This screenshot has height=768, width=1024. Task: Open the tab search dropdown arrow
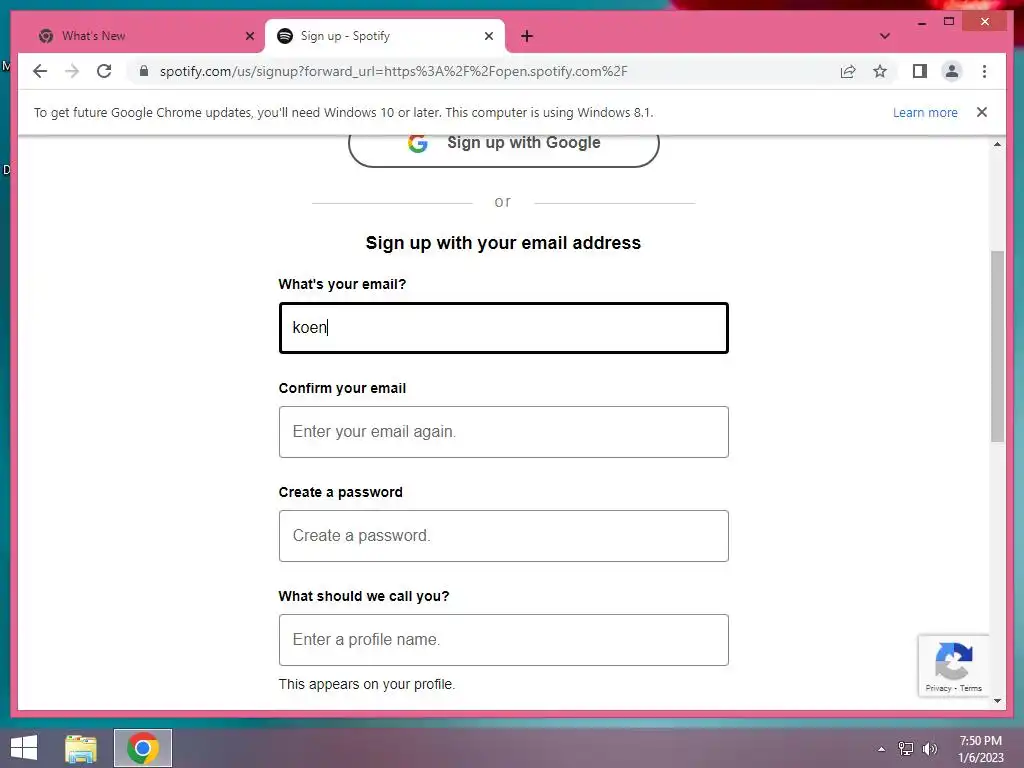[885, 36]
